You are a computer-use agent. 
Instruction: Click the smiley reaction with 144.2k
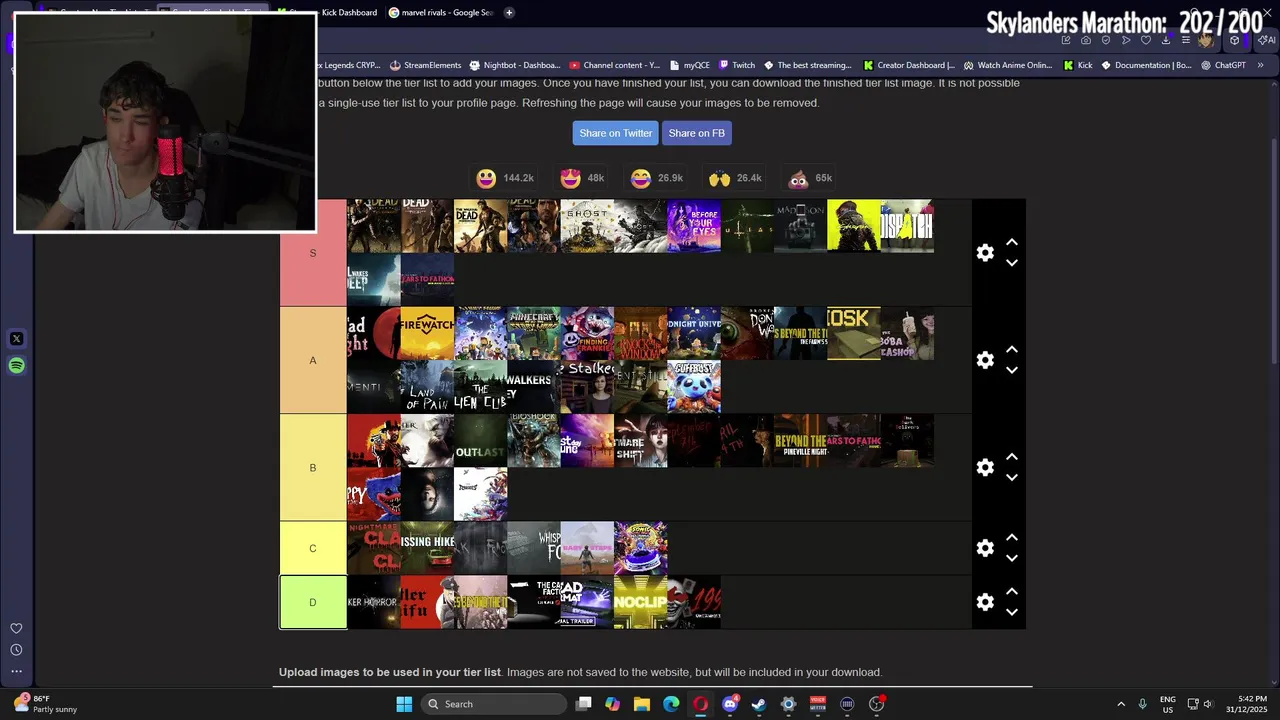505,178
